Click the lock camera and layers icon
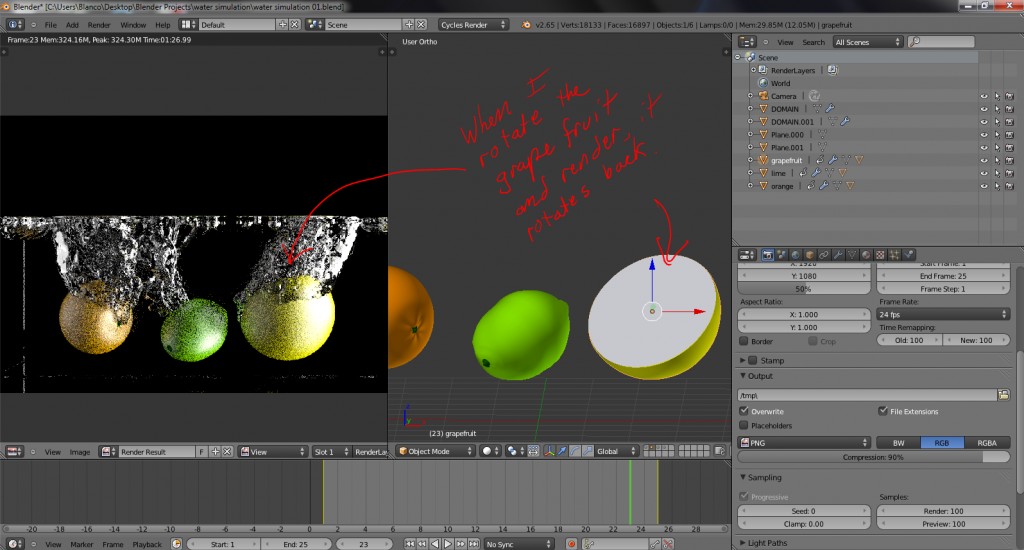 click(720, 451)
